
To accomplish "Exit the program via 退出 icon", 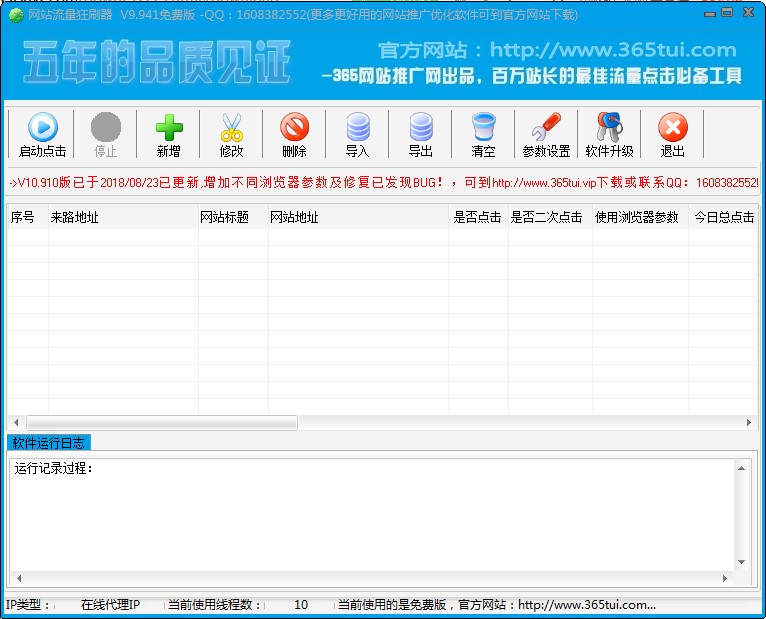I will click(x=673, y=127).
